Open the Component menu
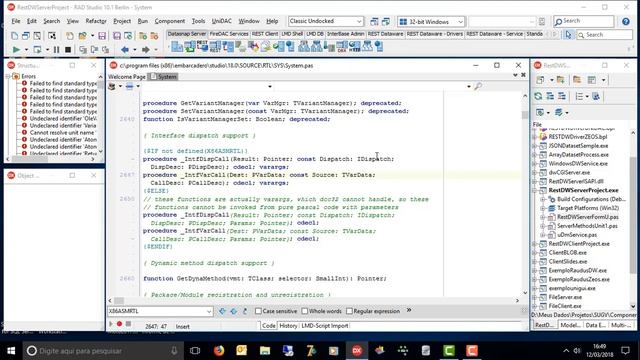Screen dimensions: 640x360 [x=170, y=21]
